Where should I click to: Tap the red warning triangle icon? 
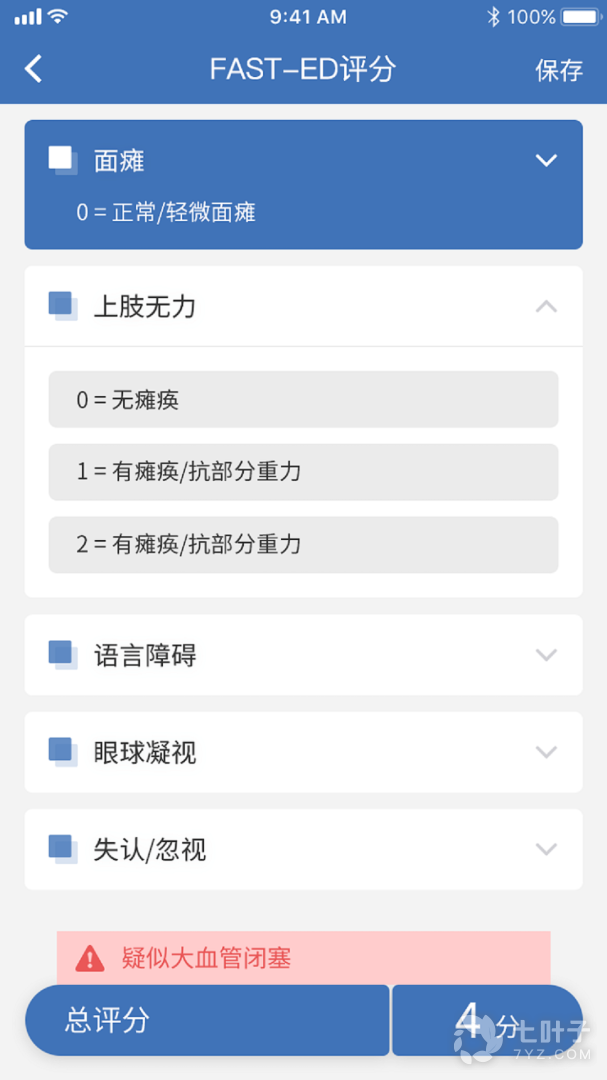pyautogui.click(x=90, y=959)
